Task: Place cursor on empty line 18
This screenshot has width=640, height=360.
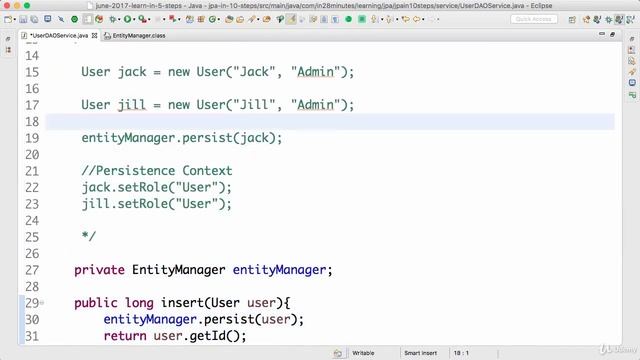Action: pyautogui.click(x=330, y=122)
